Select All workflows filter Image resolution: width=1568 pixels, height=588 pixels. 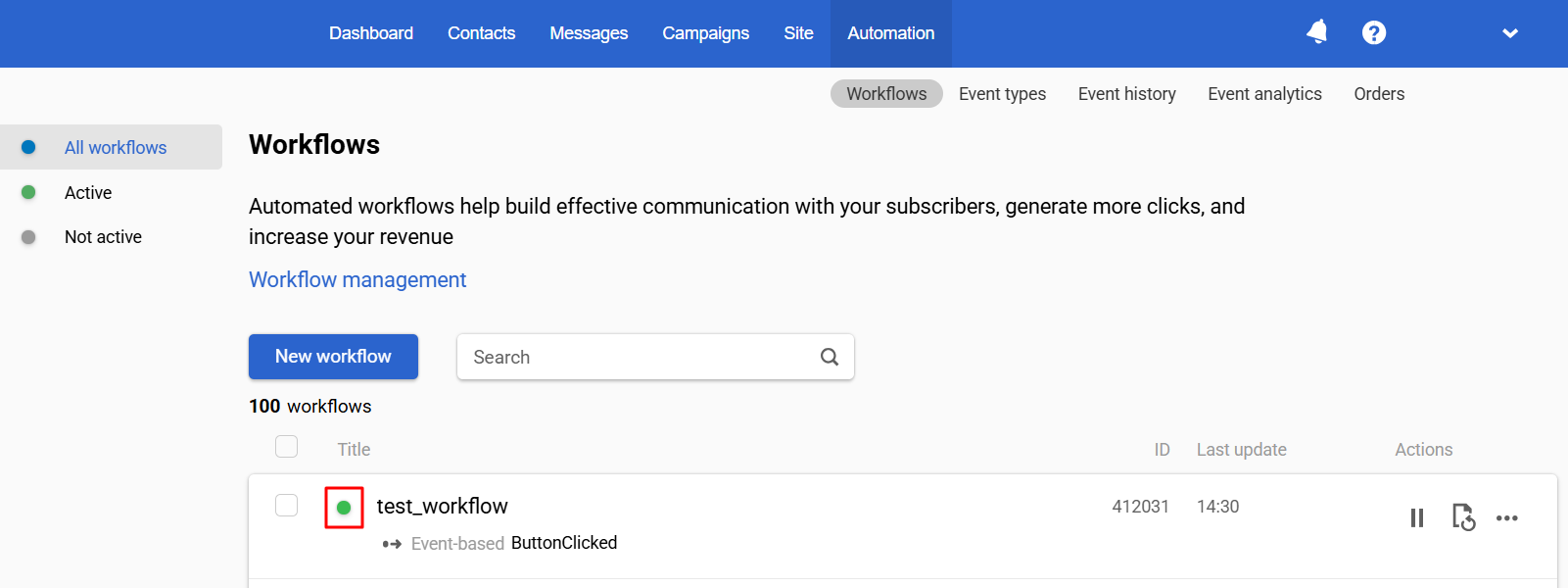pyautogui.click(x=116, y=147)
